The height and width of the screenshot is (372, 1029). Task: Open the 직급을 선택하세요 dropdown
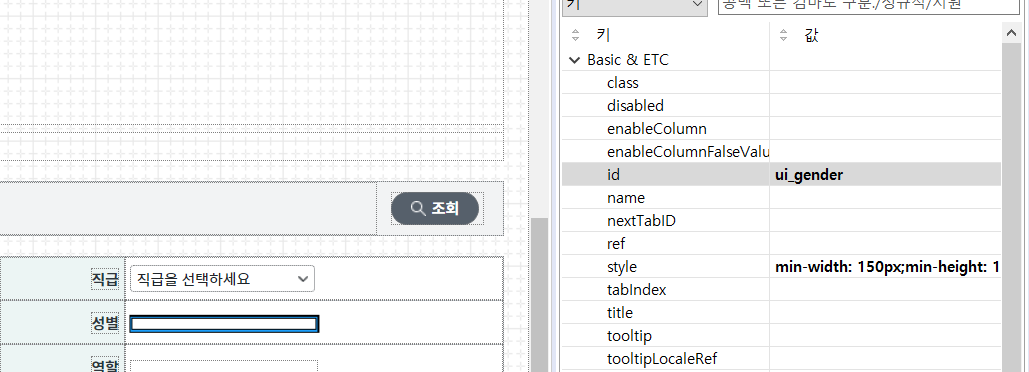[x=222, y=279]
